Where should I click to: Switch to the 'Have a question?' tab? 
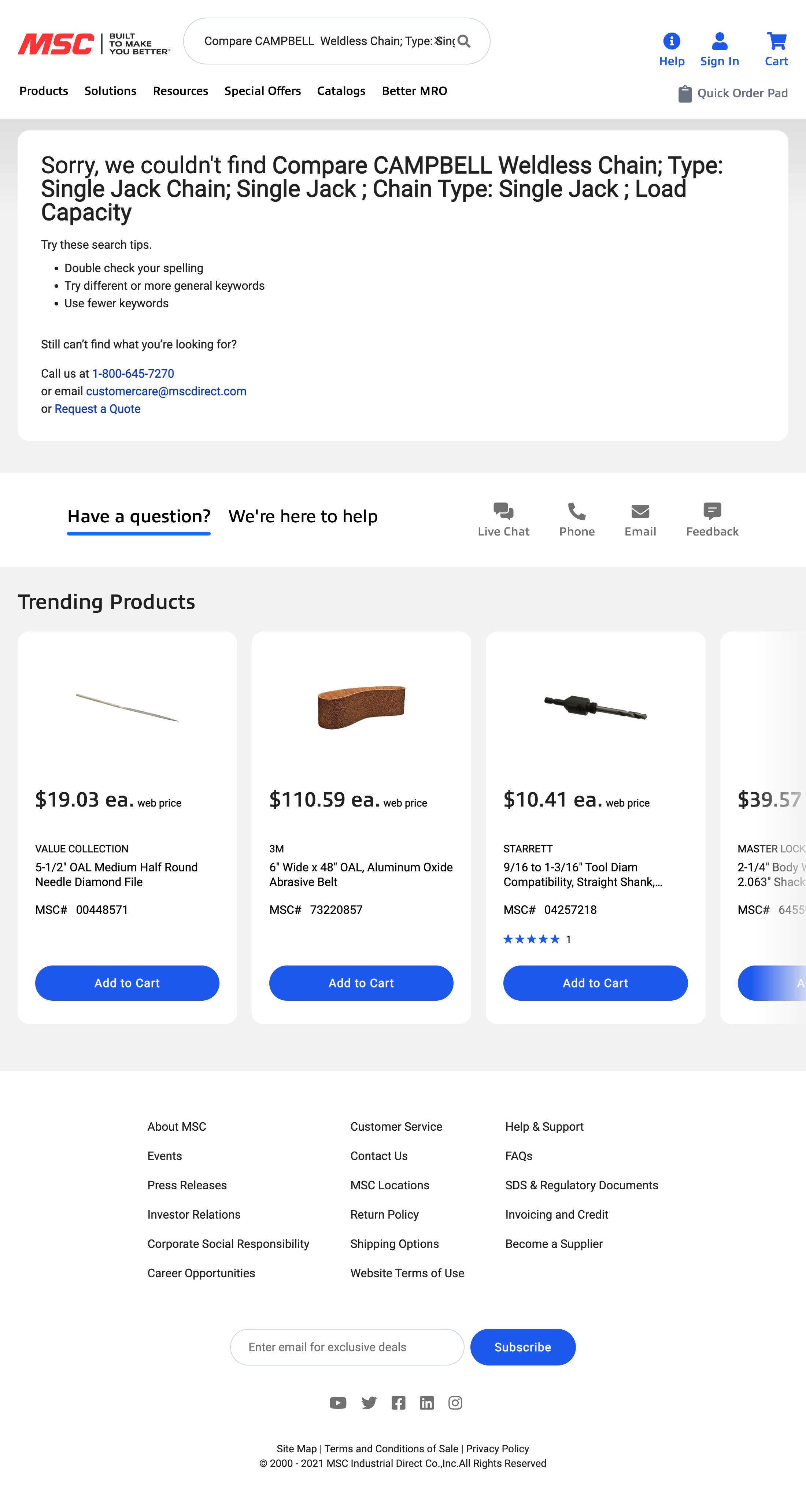tap(138, 516)
